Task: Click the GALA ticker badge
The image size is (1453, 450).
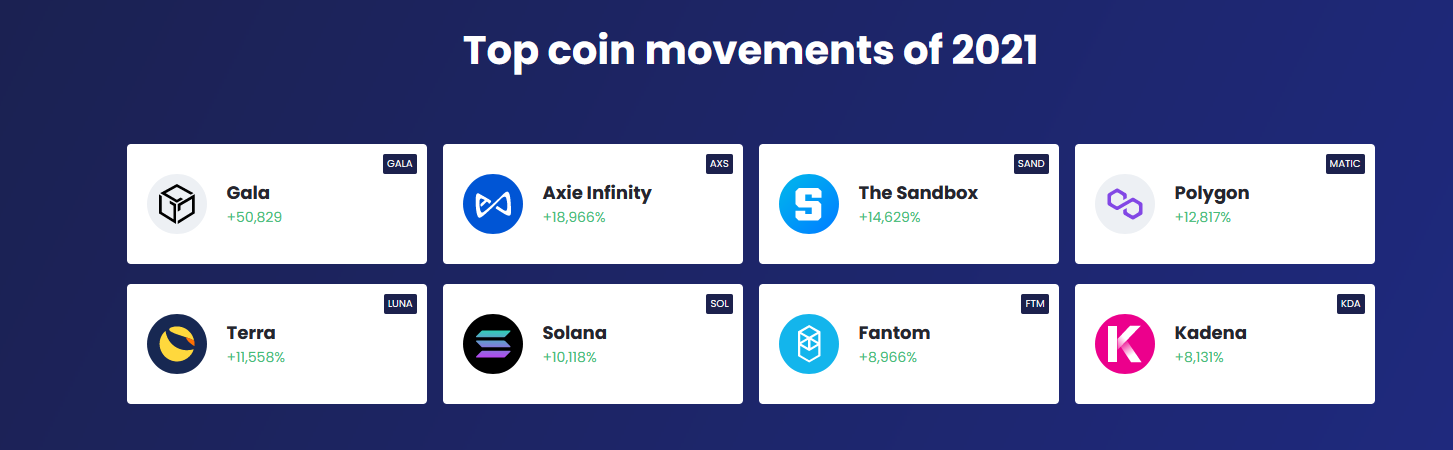Action: 400,164
